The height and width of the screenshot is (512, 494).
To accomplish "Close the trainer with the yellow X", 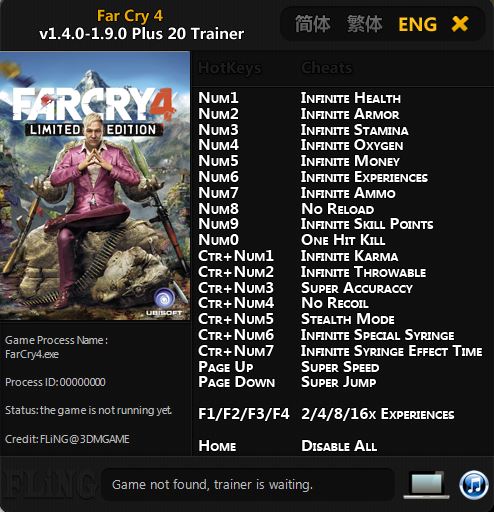I will [460, 24].
